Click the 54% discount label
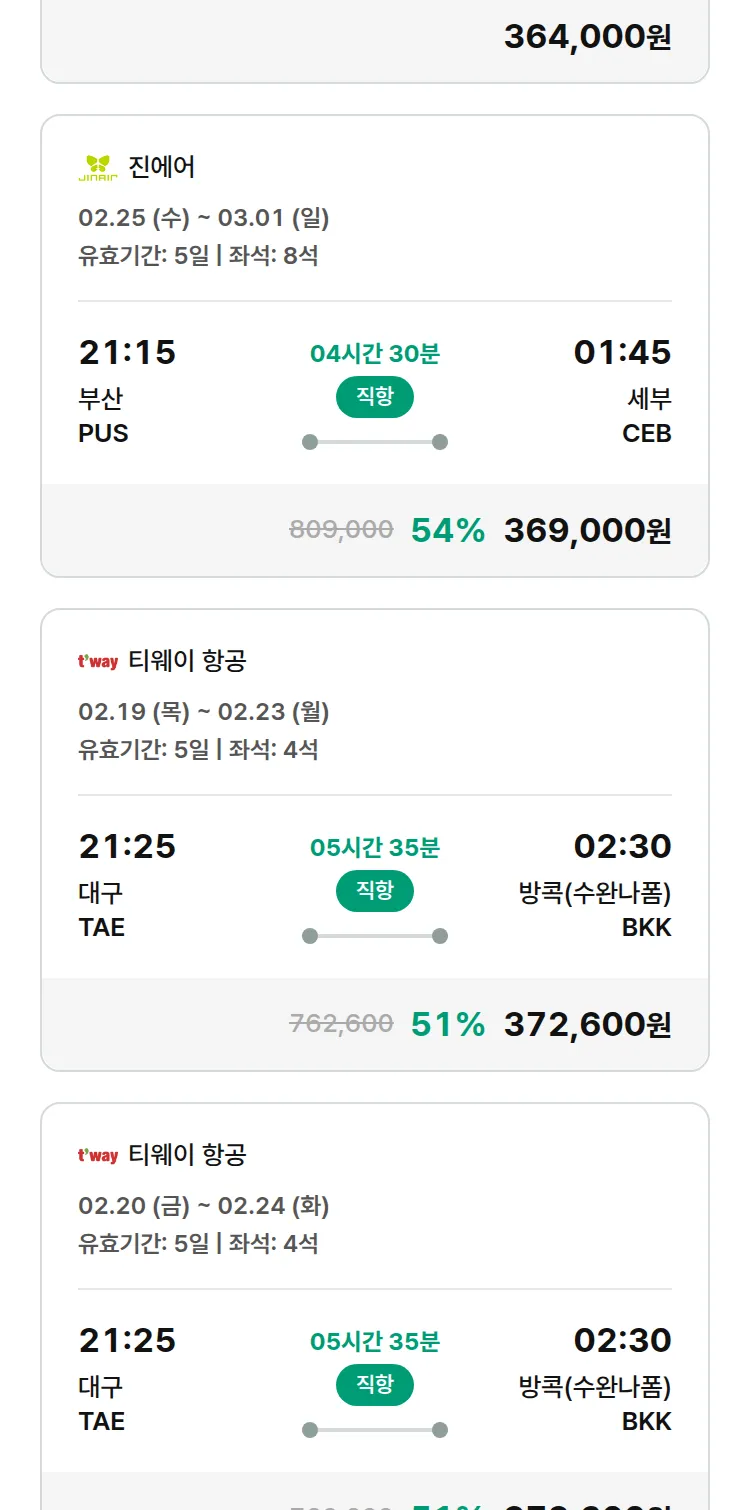Viewport: 750px width, 1510px height. pyautogui.click(x=448, y=530)
